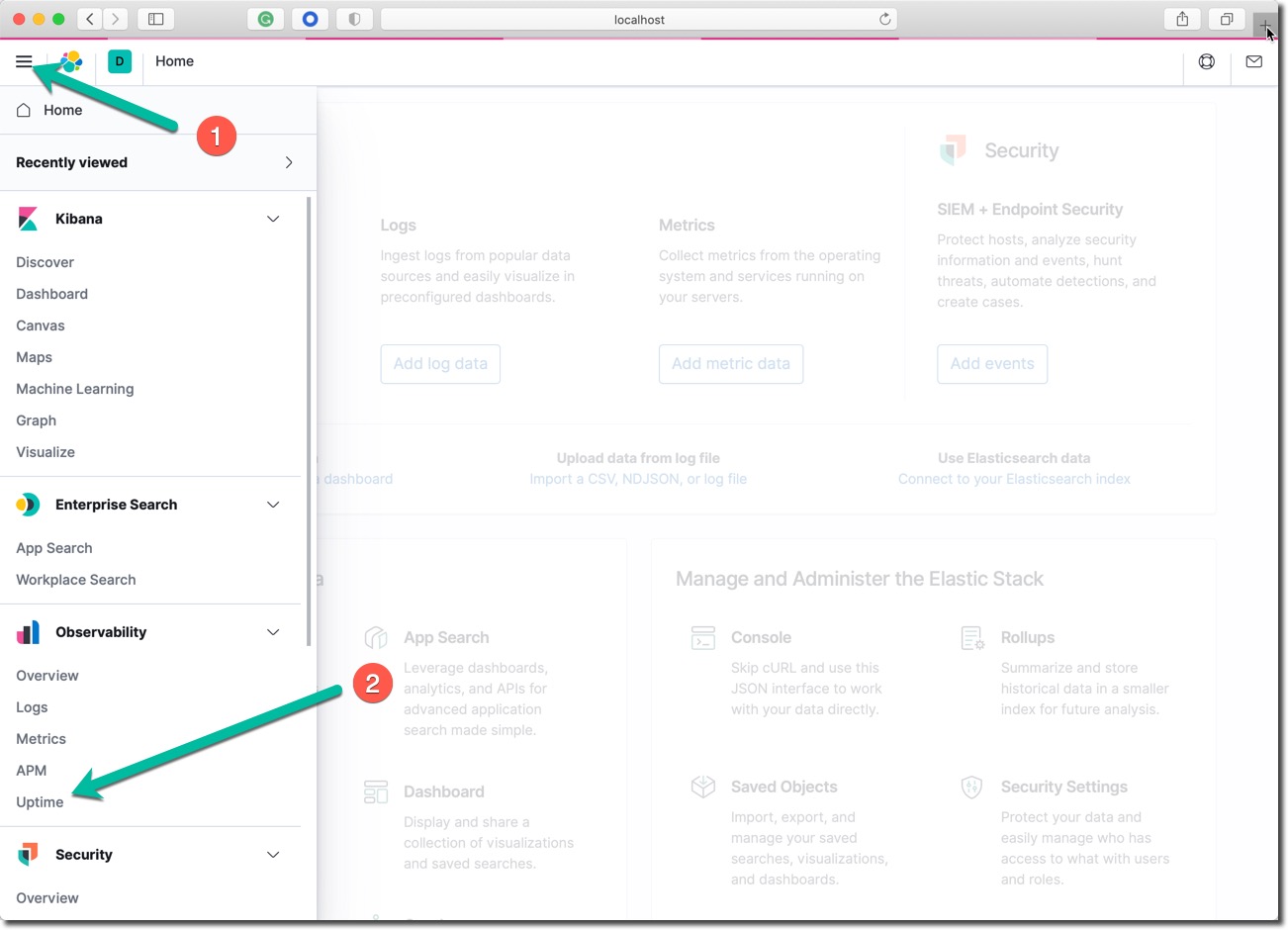Open a new tab with plus button
The width and height of the screenshot is (1288, 930).
click(x=1265, y=23)
